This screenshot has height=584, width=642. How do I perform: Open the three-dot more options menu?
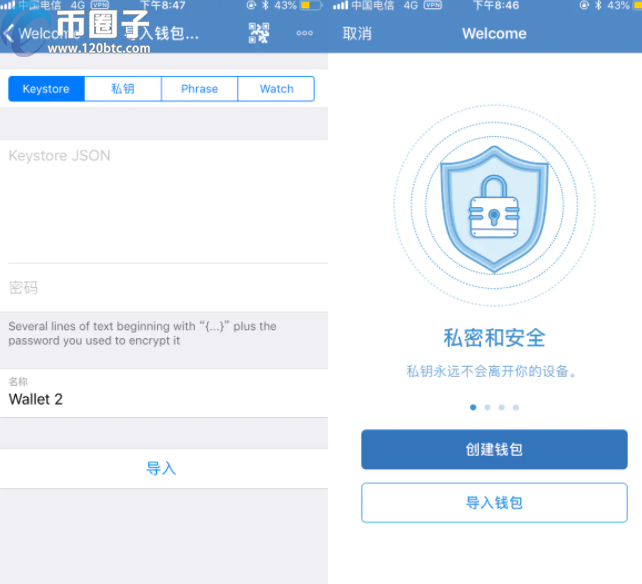[x=305, y=34]
